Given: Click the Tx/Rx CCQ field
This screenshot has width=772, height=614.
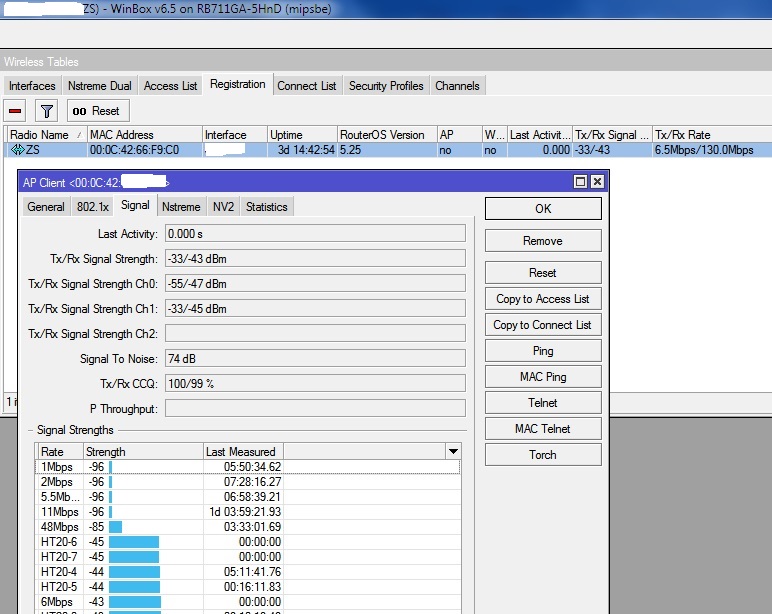Looking at the screenshot, I should point(315,384).
